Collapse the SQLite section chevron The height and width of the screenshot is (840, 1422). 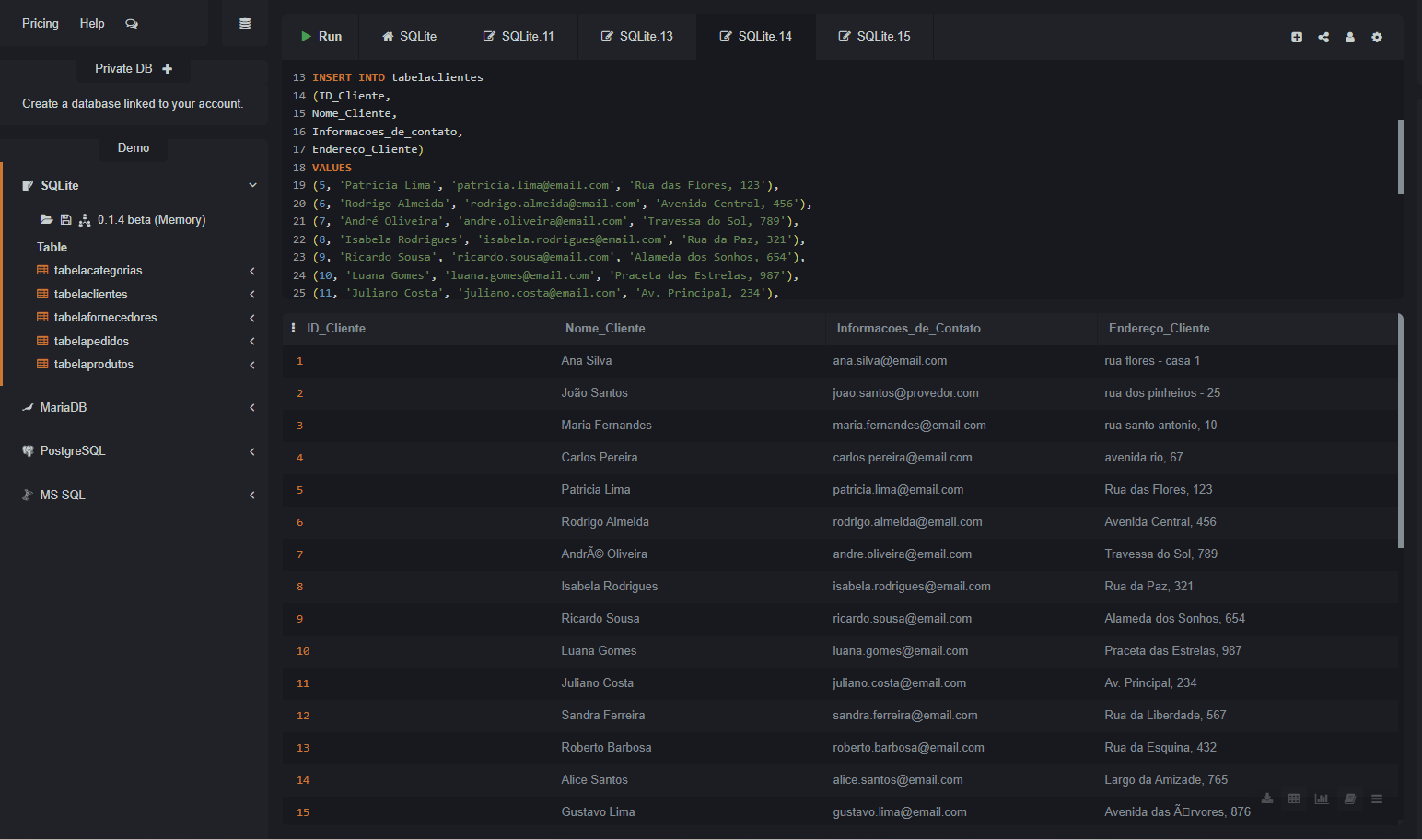coord(252,185)
